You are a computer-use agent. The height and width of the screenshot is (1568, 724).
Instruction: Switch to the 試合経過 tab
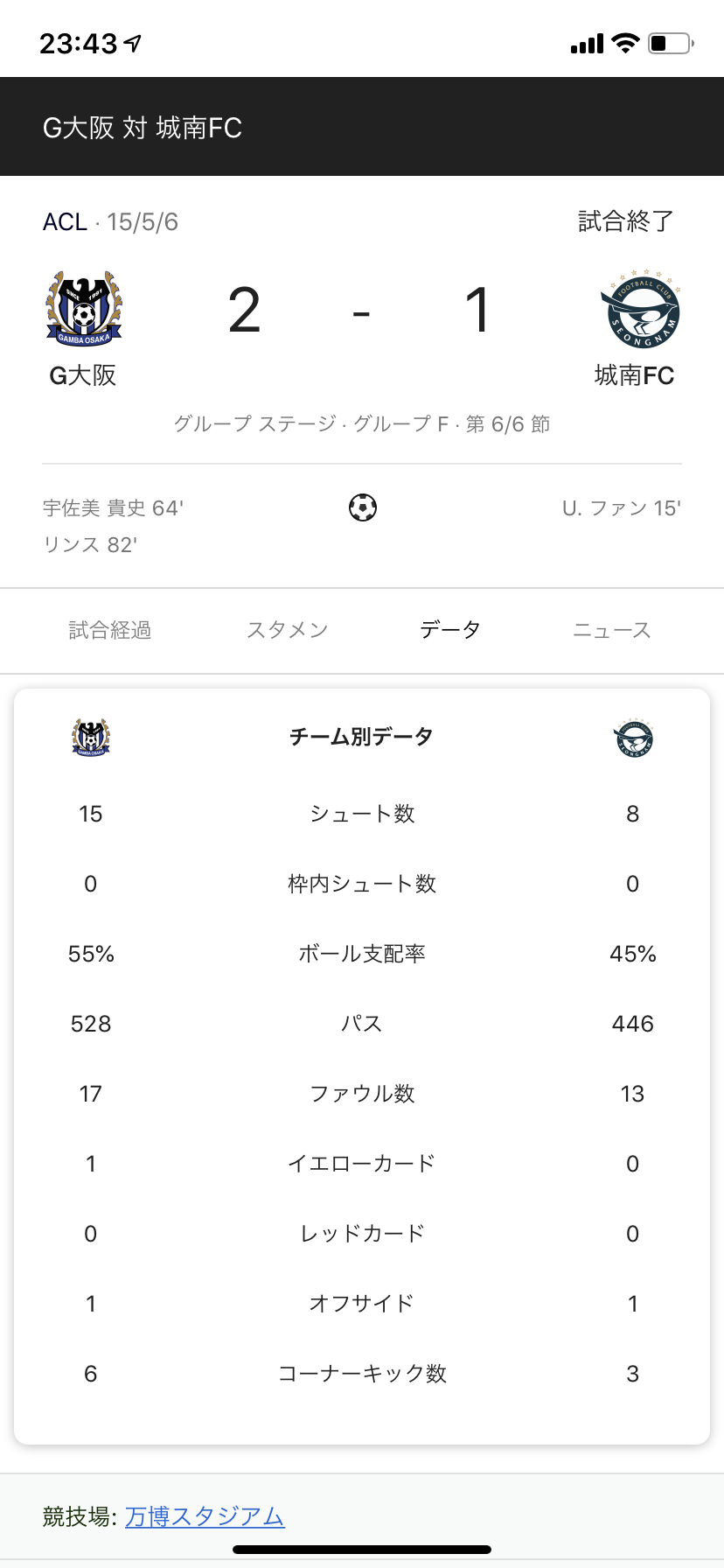[x=110, y=630]
